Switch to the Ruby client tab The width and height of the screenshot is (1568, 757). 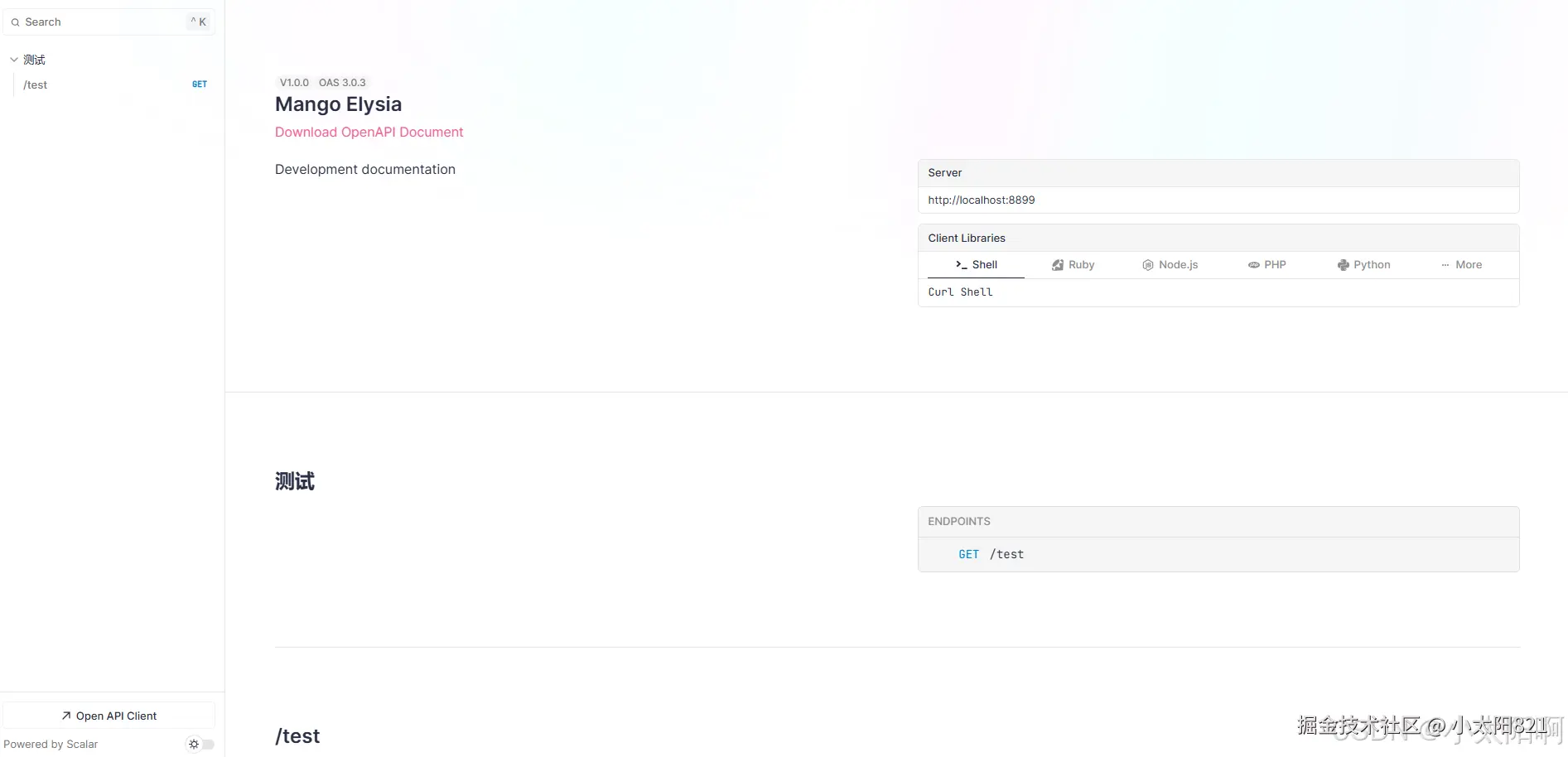(1073, 265)
